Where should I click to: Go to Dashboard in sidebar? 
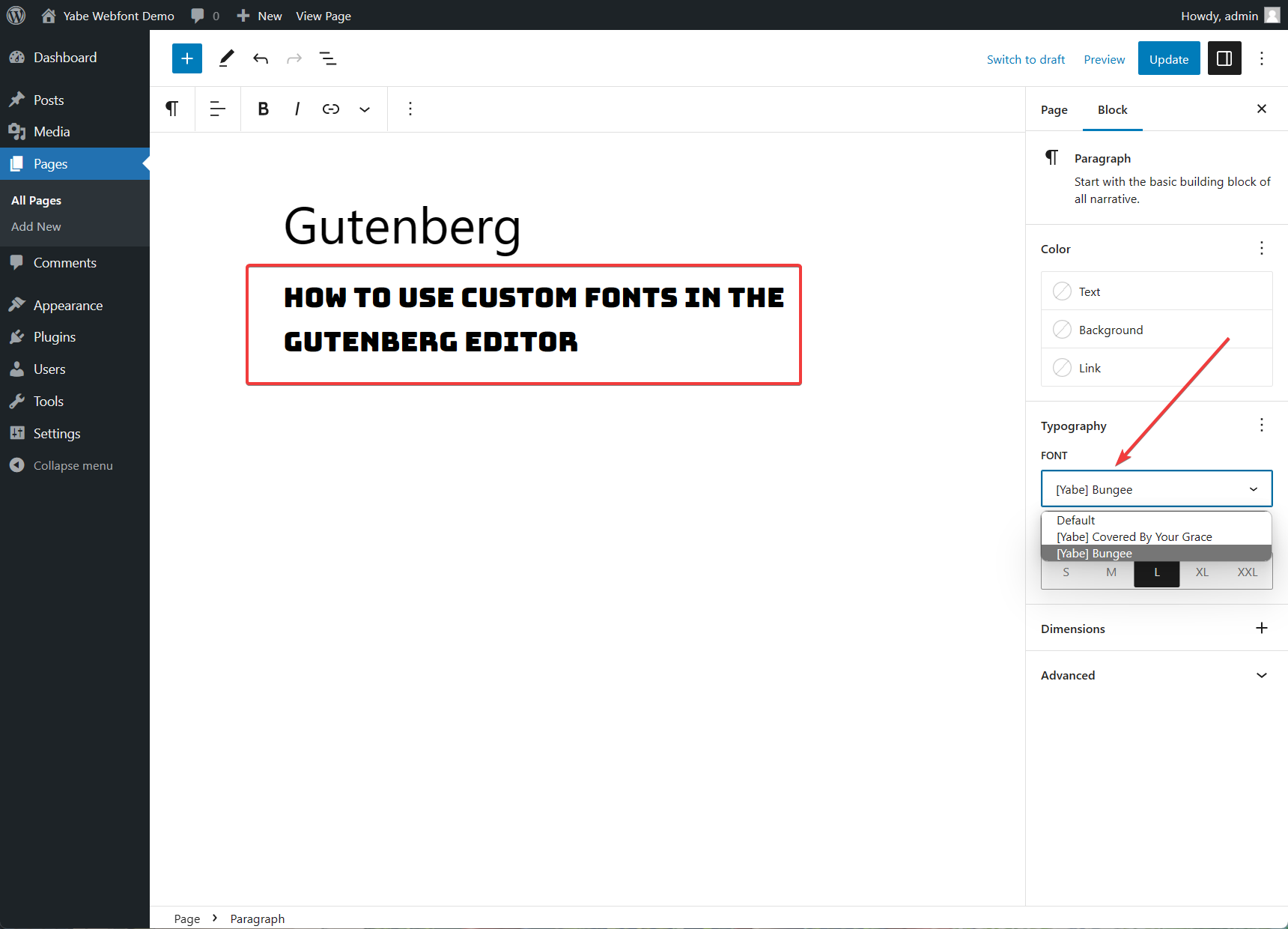click(x=75, y=58)
